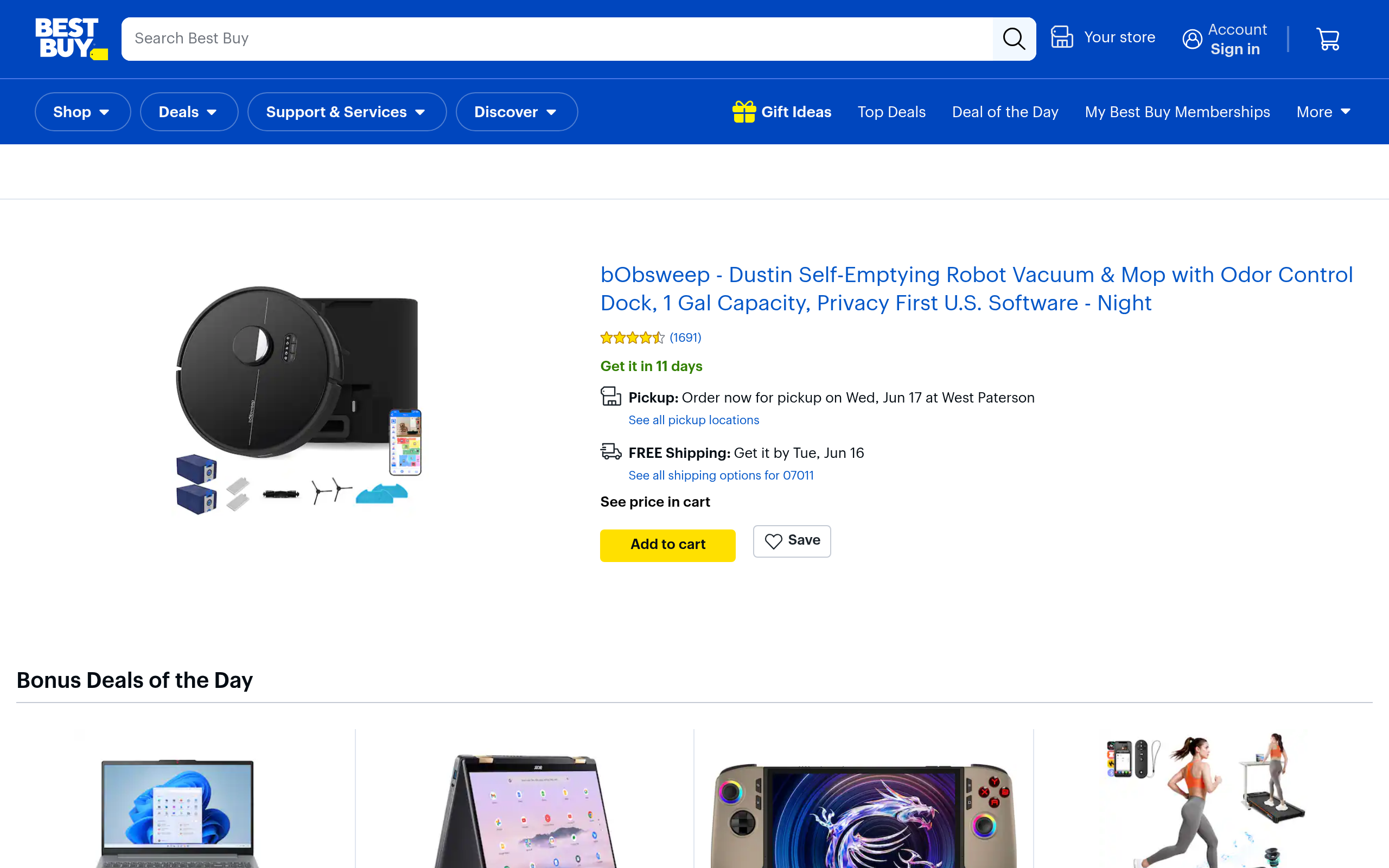Click the 'Get it in 11 days' text
Viewport: 1389px width, 868px height.
652,366
